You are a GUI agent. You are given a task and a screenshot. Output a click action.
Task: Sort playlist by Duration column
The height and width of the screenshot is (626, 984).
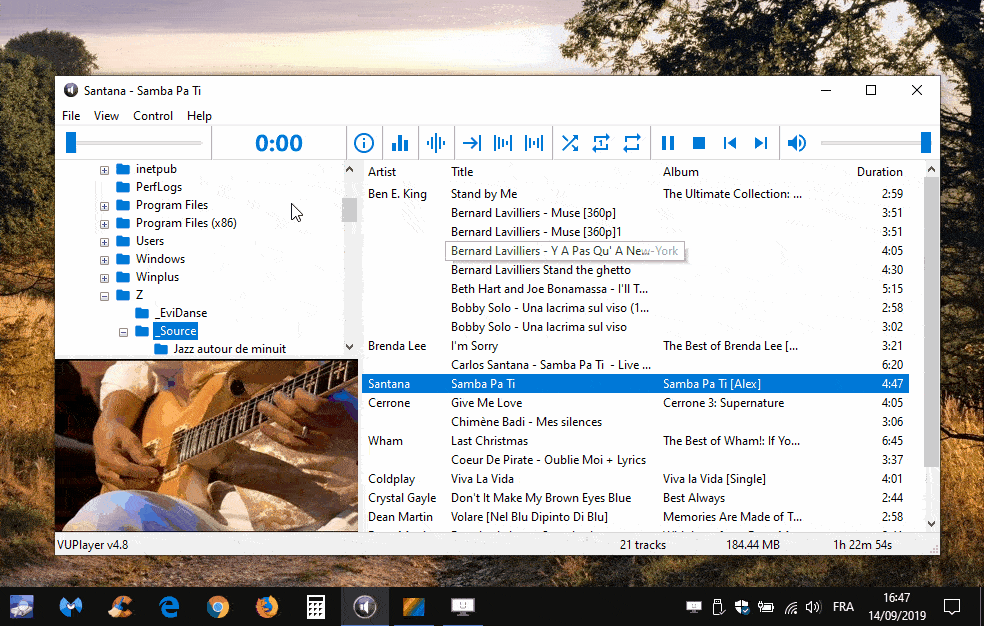pos(880,172)
